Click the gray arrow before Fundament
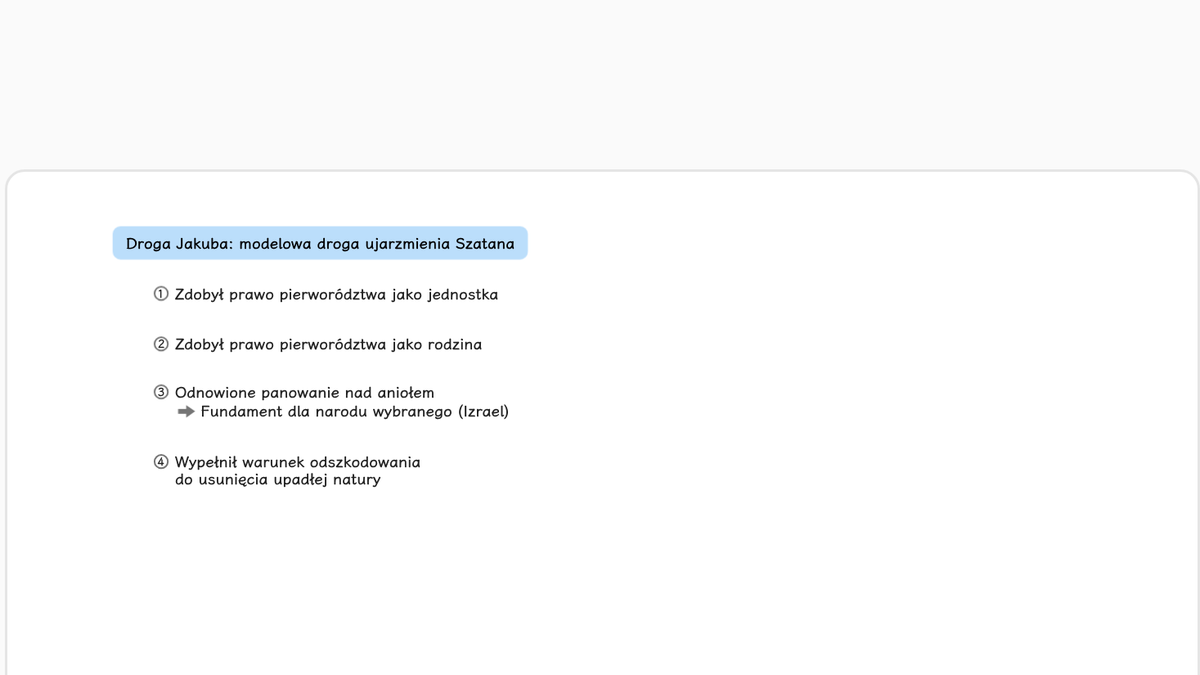1200x675 pixels. (185, 412)
